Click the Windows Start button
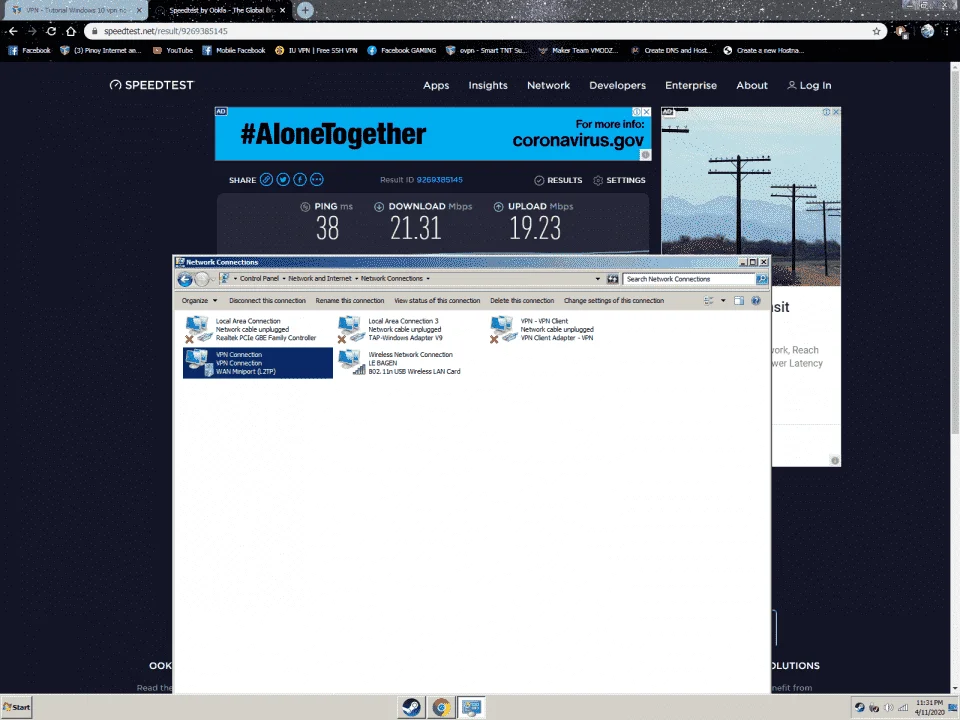The height and width of the screenshot is (720, 960). click(17, 707)
